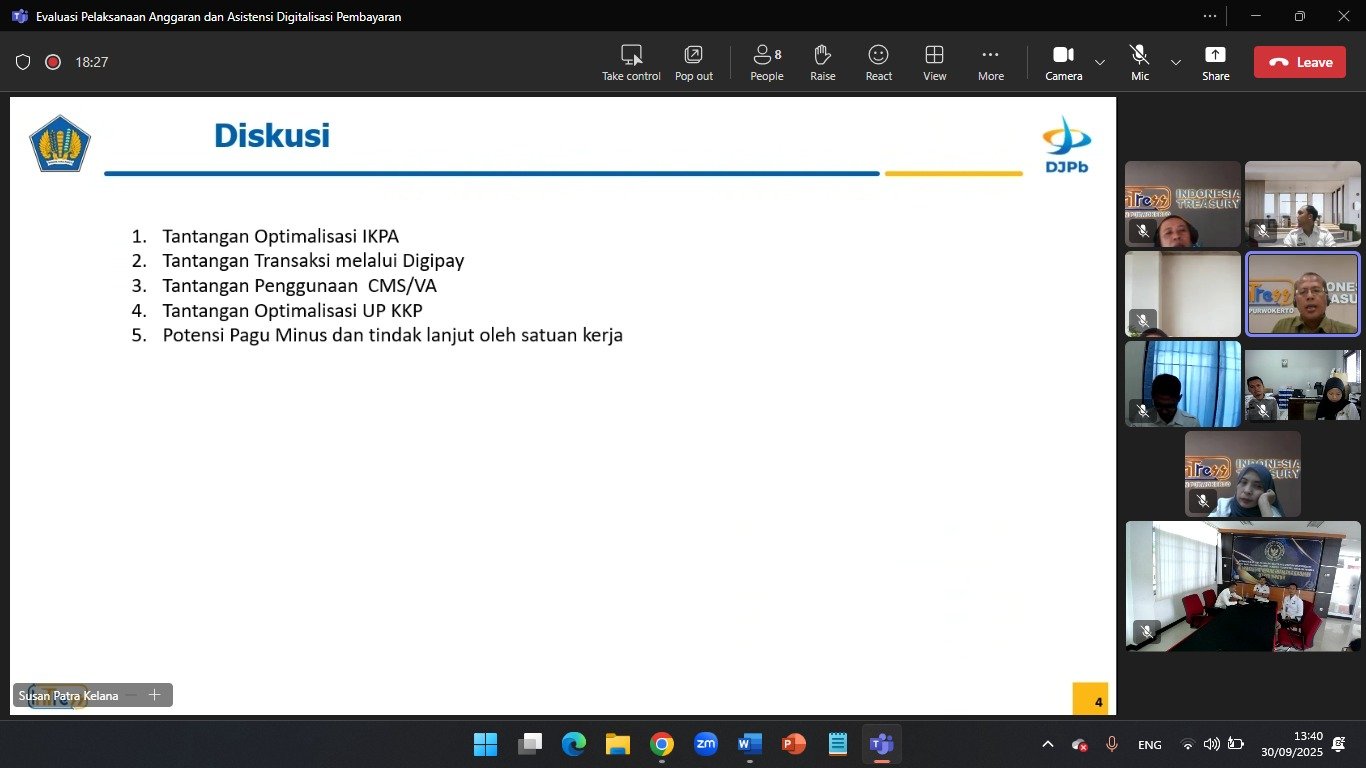1366x768 pixels.
Task: Open the More actions menu
Action: coord(991,55)
